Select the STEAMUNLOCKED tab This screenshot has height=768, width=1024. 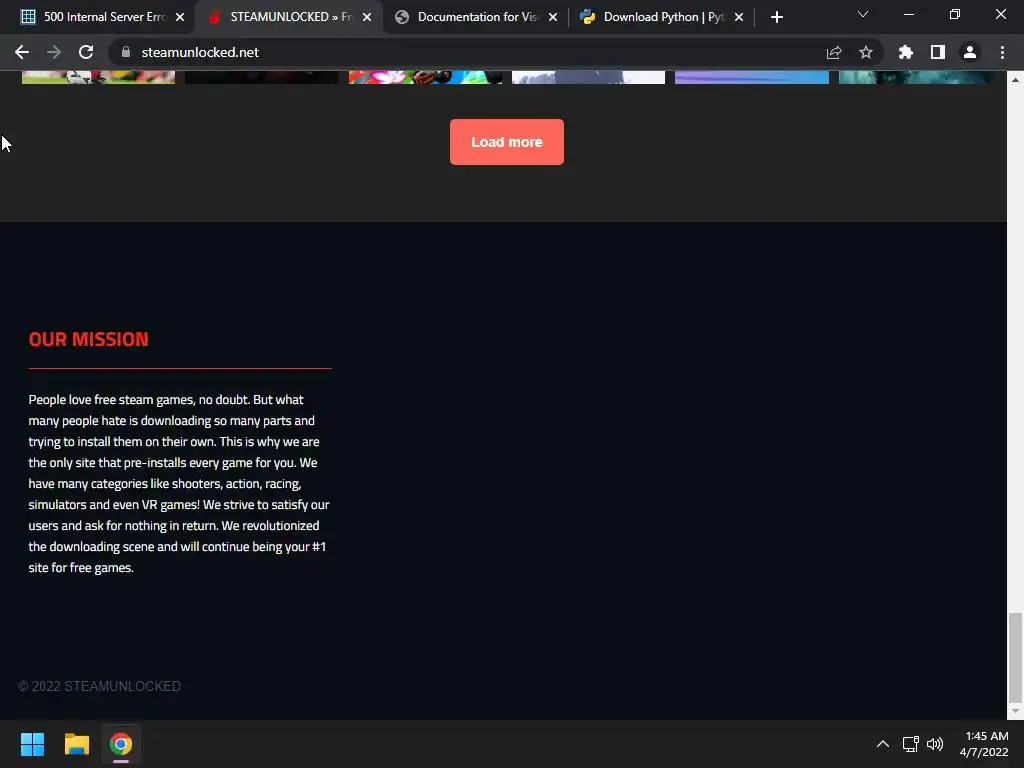(289, 17)
